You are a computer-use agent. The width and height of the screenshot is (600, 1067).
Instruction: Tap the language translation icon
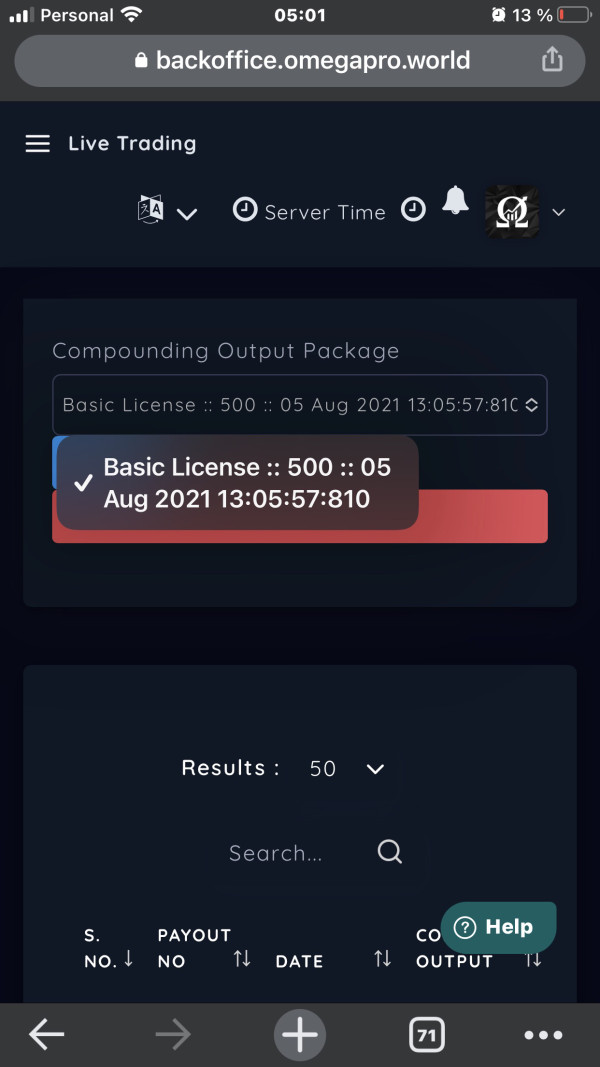[x=150, y=209]
